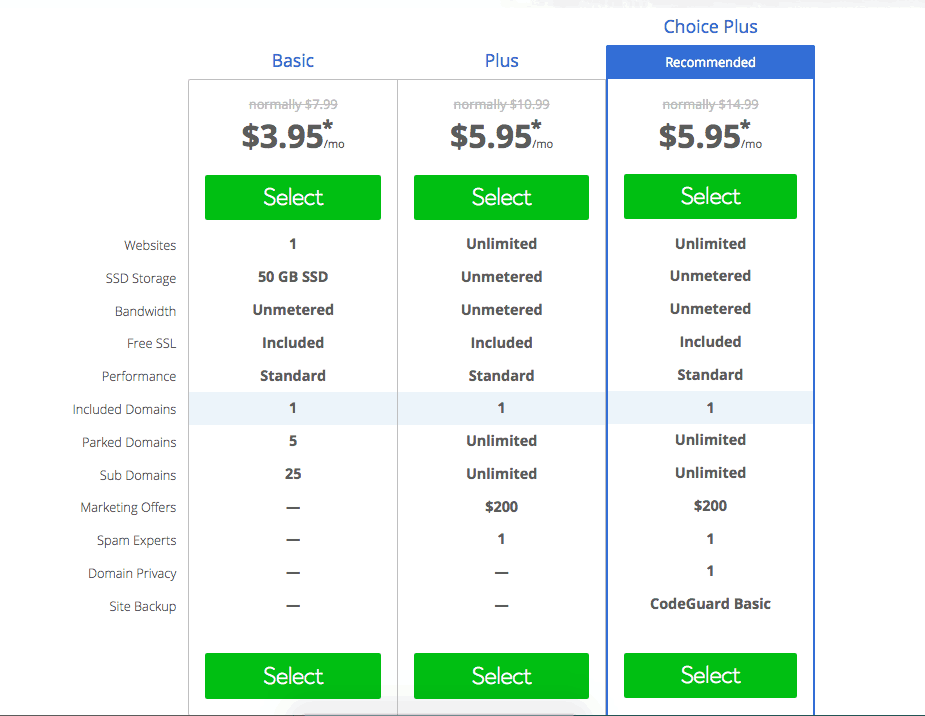The height and width of the screenshot is (716, 925).
Task: Open the Plus plan heading link
Action: coord(501,61)
